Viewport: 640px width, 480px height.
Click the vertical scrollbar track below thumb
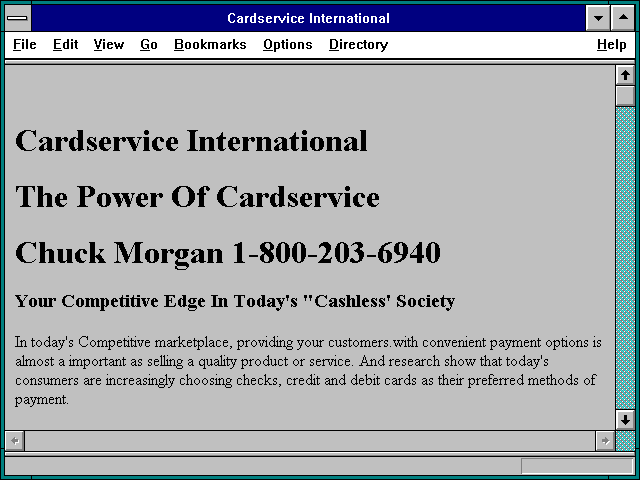625,258
